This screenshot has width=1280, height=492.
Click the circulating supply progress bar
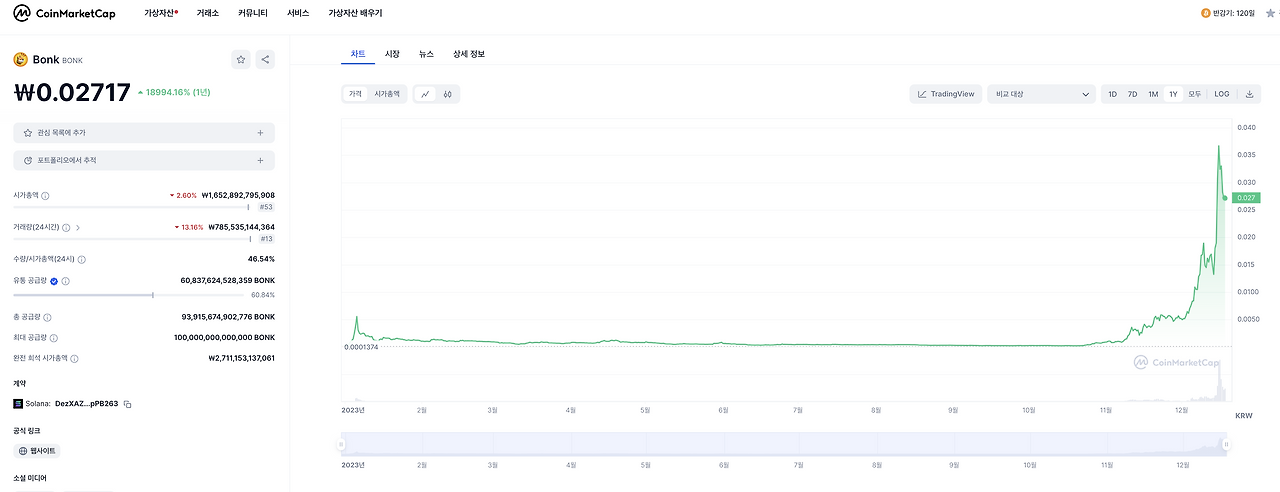coord(129,295)
